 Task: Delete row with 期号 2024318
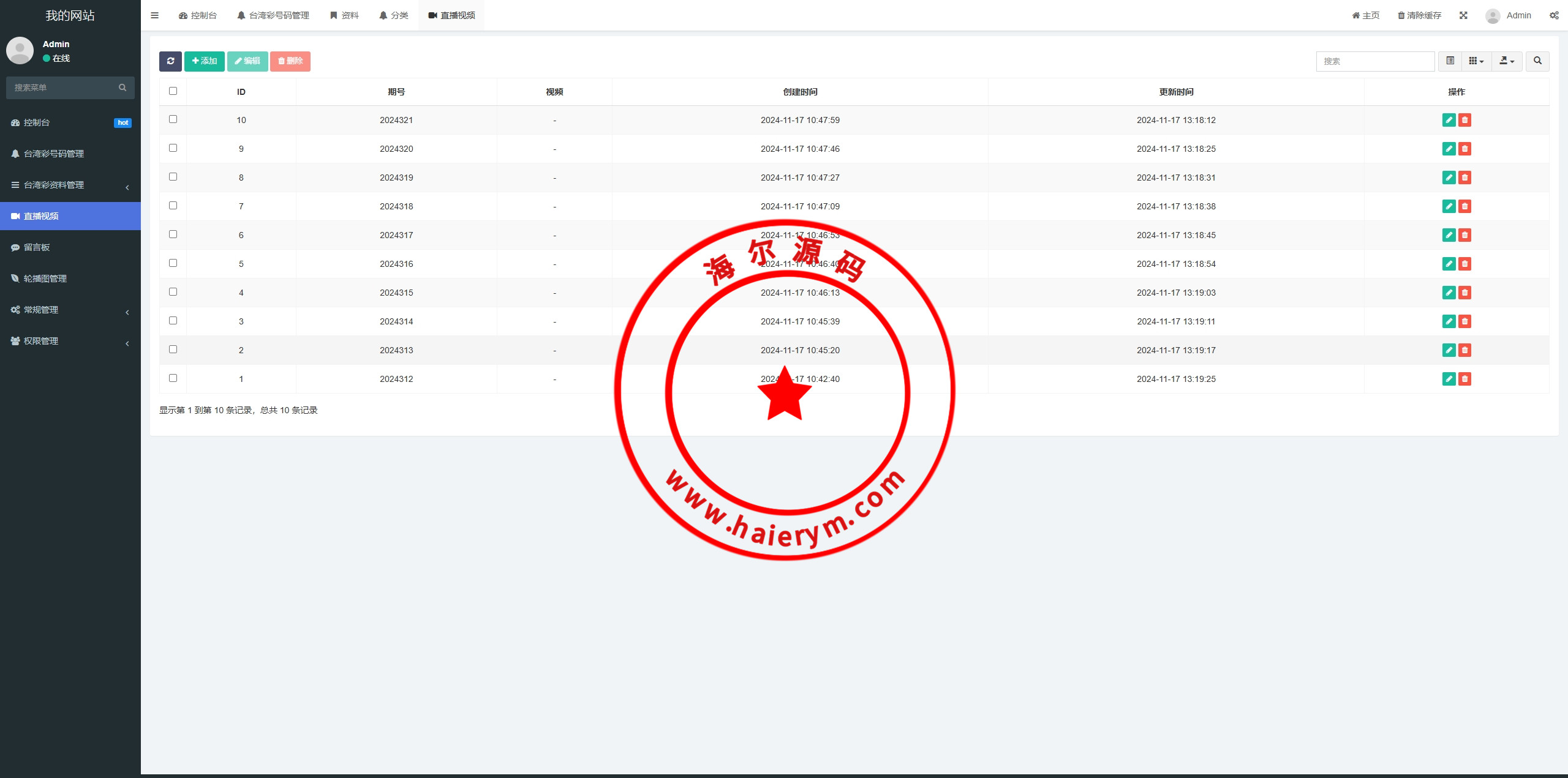coord(1464,206)
